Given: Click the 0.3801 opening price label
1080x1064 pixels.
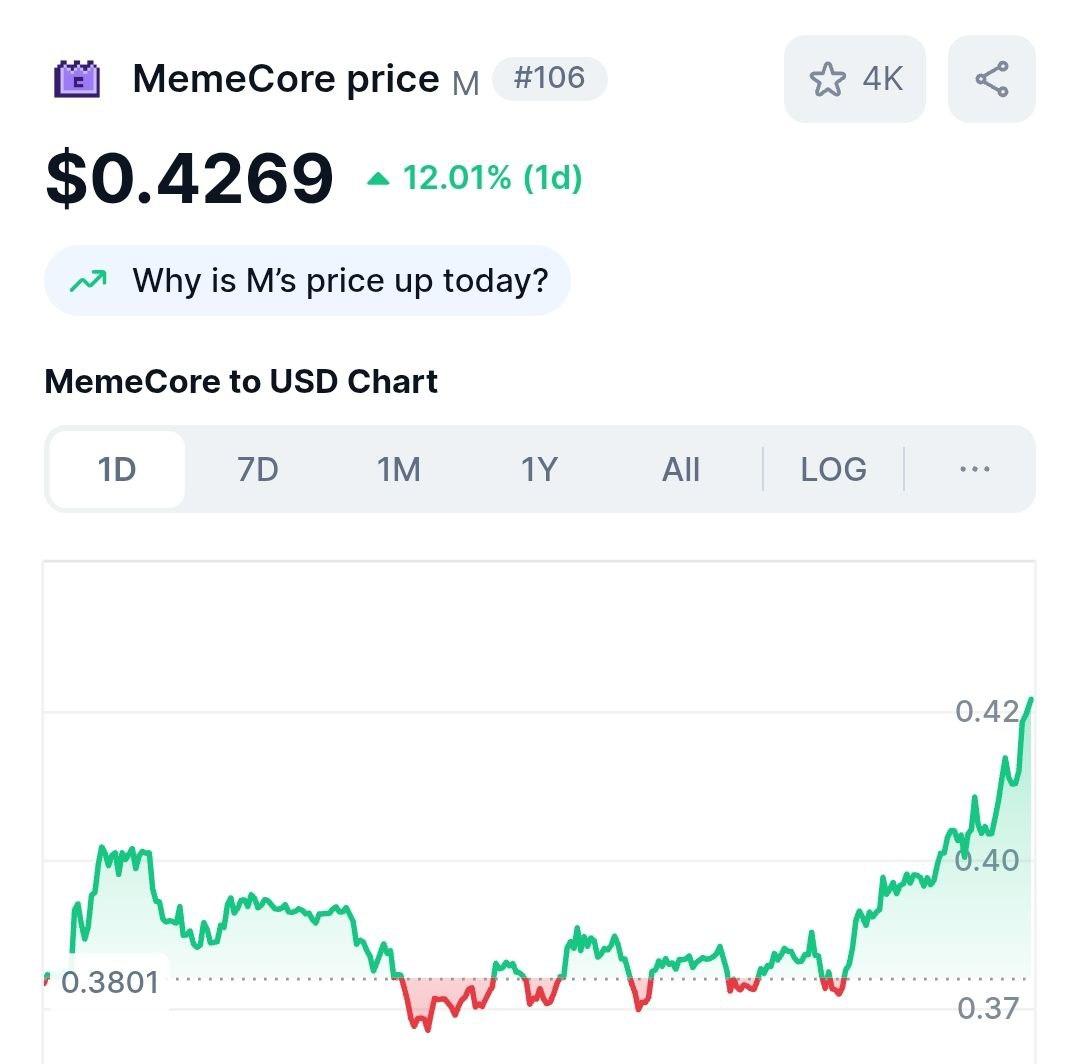Looking at the screenshot, I should (110, 982).
